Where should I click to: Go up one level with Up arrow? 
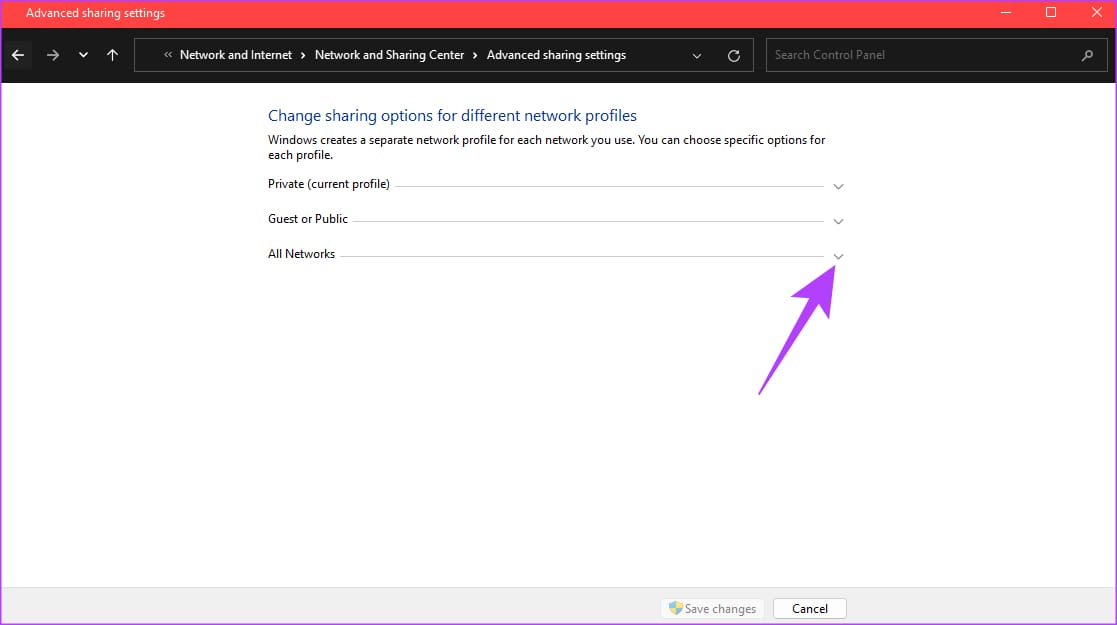coord(113,55)
